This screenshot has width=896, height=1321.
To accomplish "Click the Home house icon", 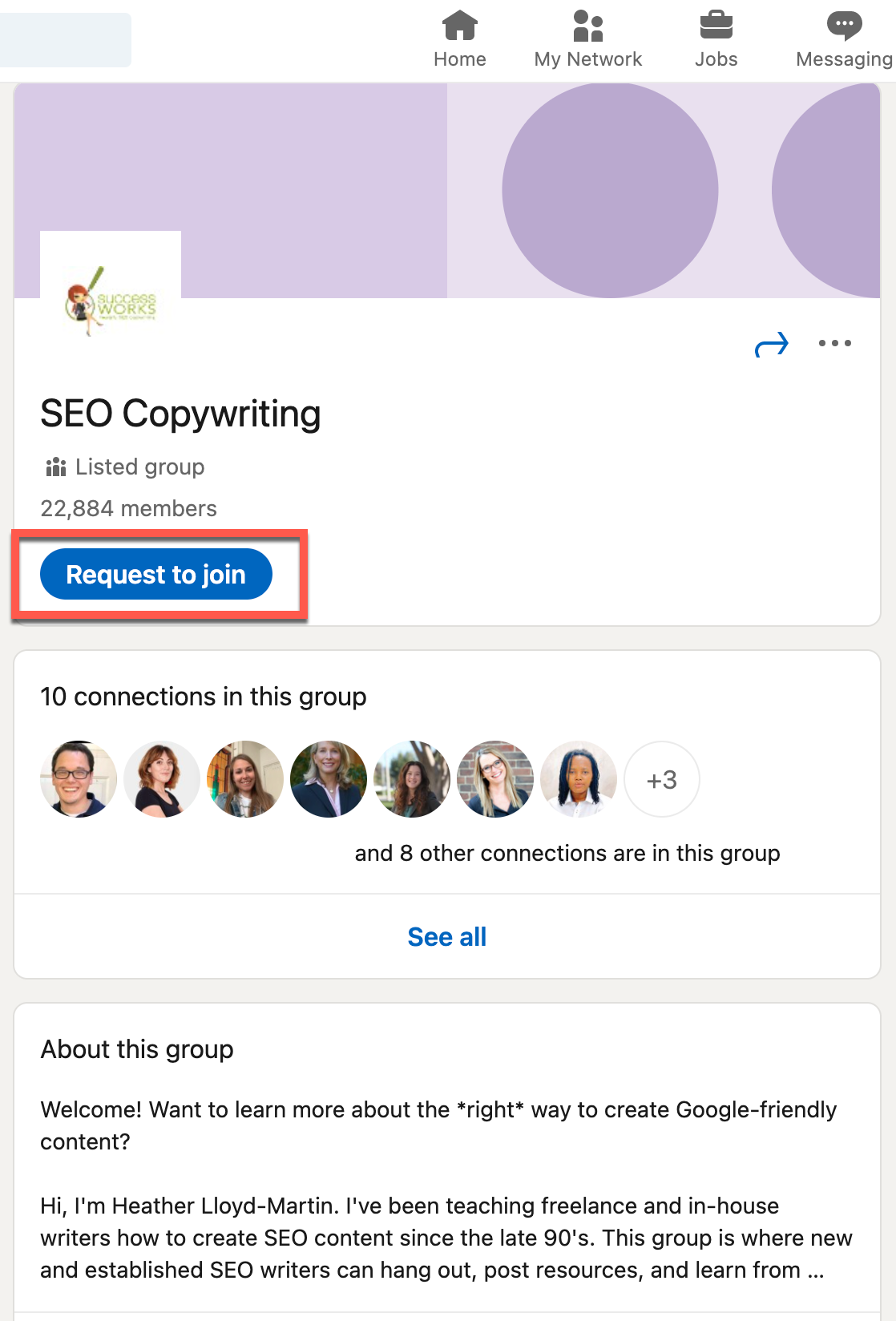I will pyautogui.click(x=459, y=26).
